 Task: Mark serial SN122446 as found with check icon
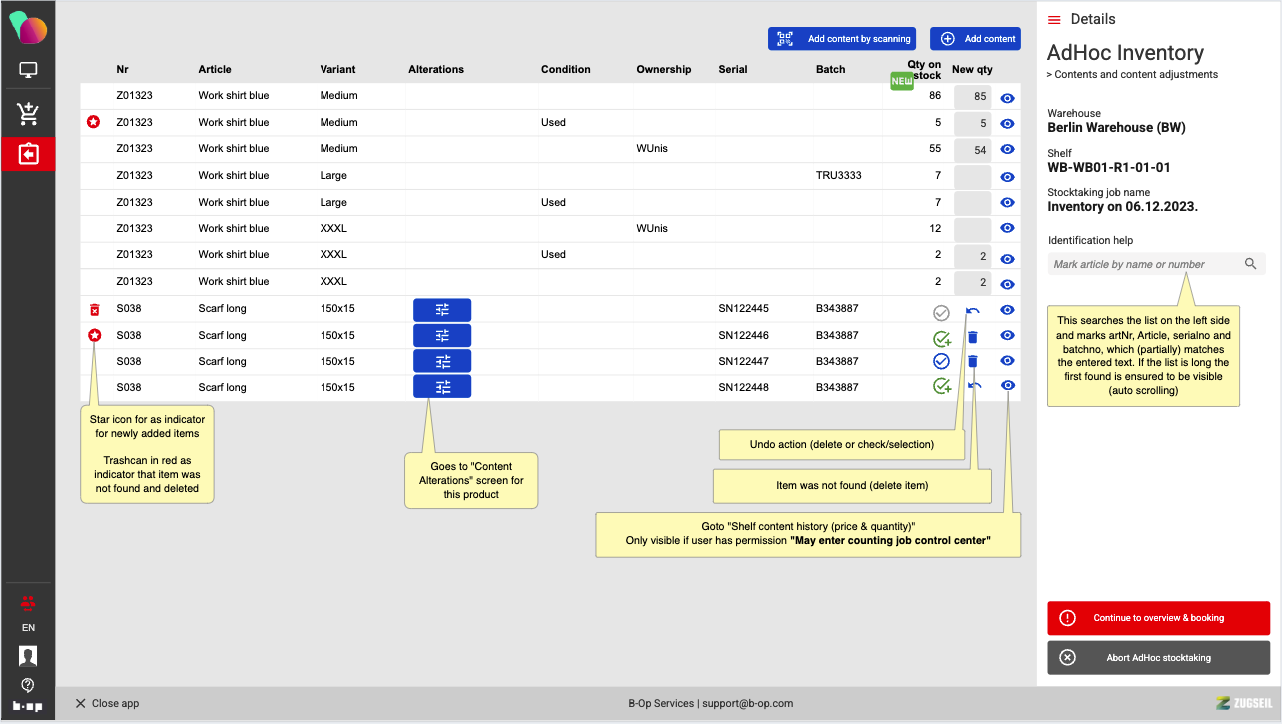(941, 338)
